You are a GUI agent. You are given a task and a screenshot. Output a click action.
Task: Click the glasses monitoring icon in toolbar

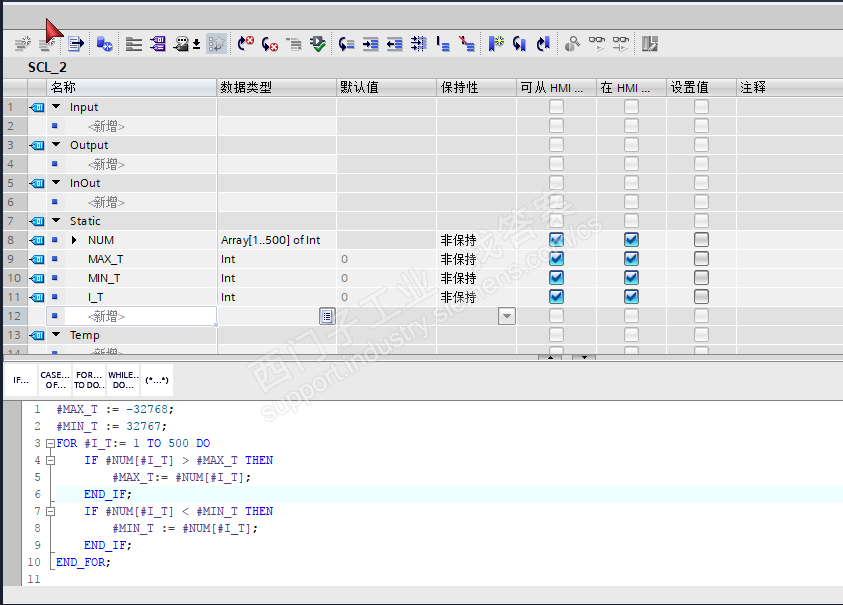[x=597, y=44]
